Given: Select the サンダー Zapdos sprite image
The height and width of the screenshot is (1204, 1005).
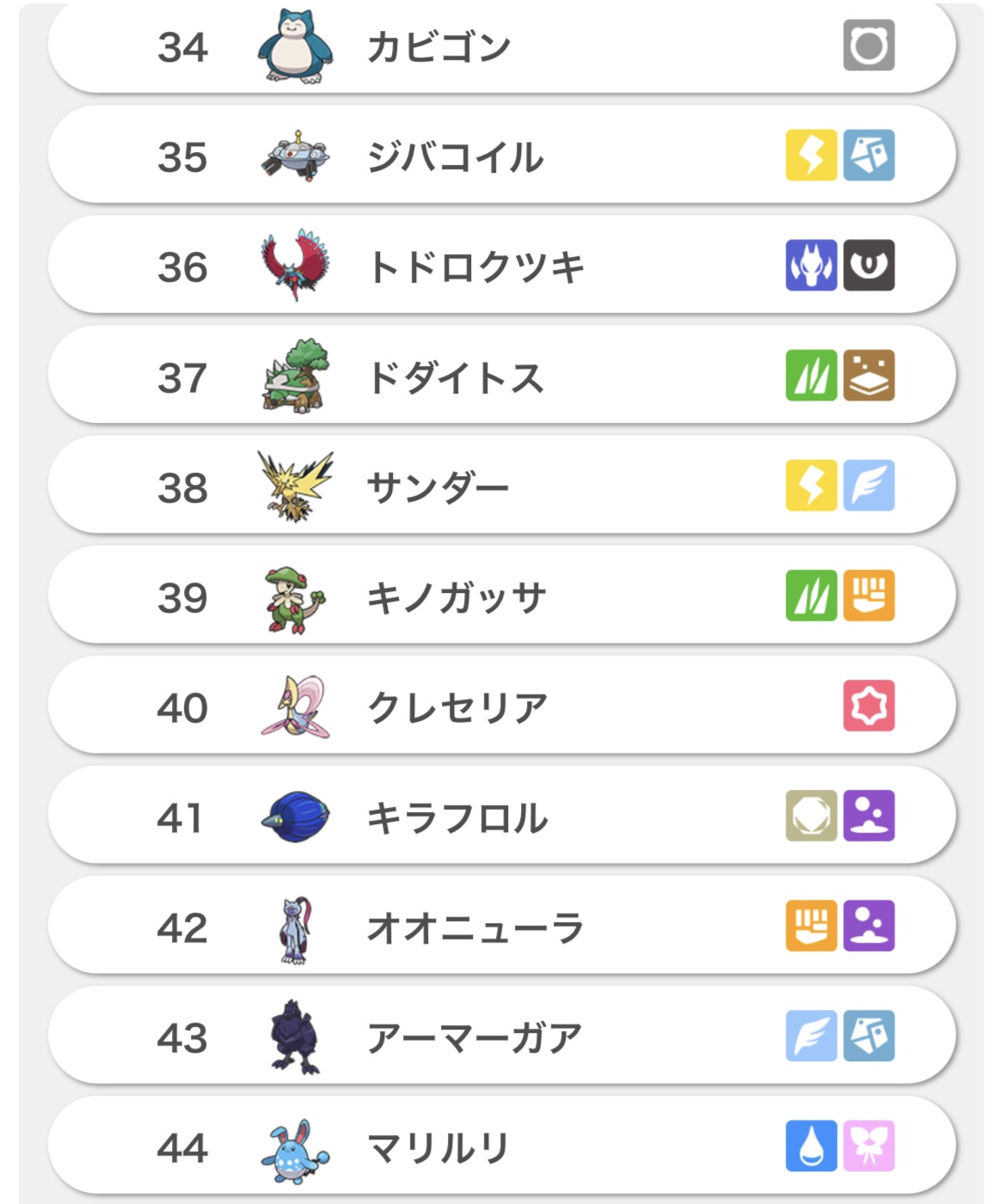Looking at the screenshot, I should click(295, 487).
